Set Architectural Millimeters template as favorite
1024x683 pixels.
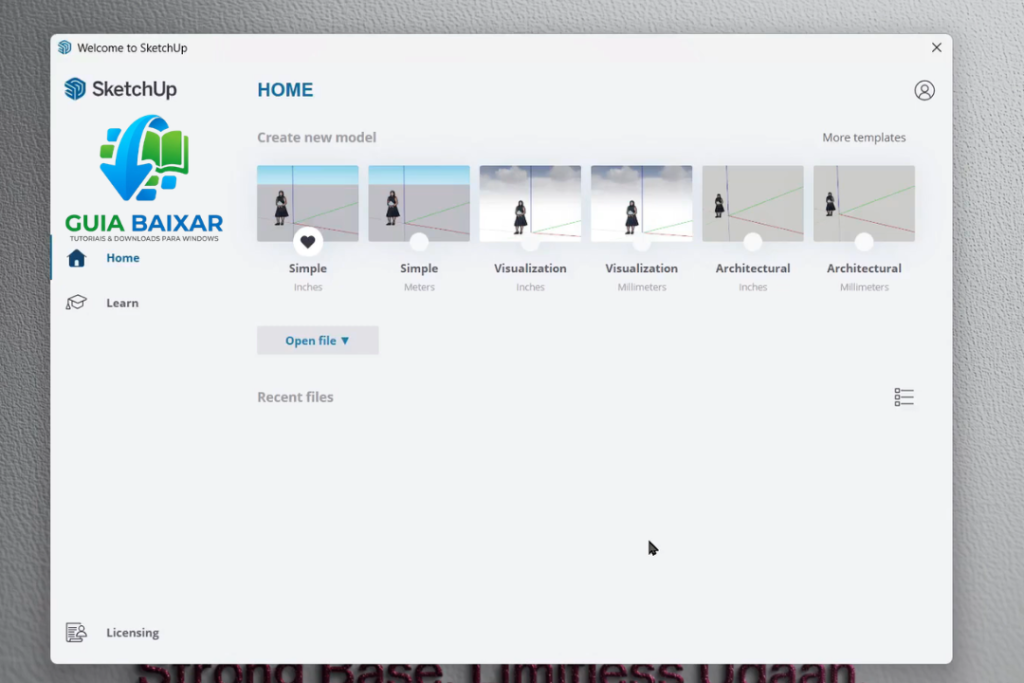tap(864, 242)
